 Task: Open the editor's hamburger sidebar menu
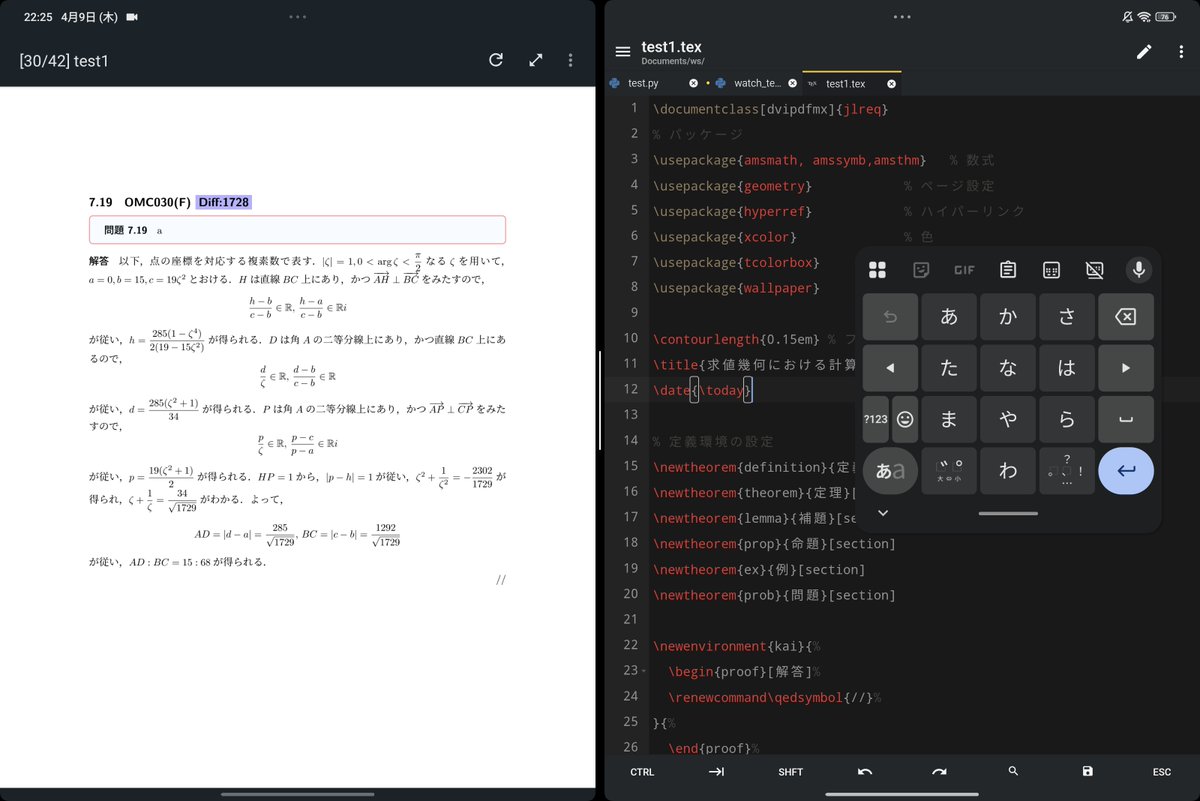tap(623, 52)
